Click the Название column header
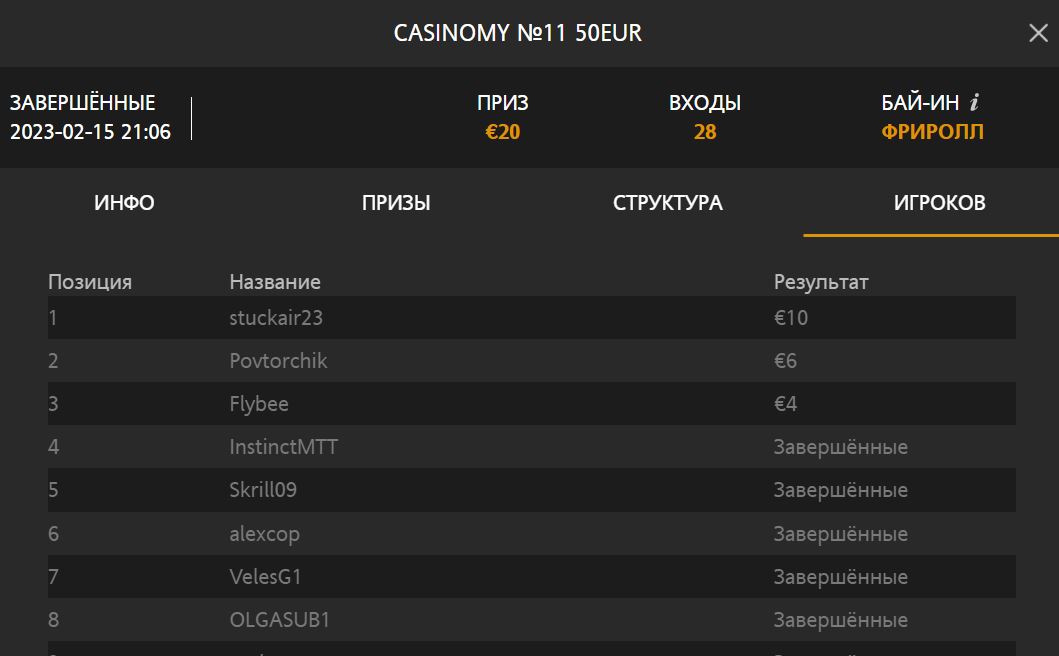 [x=275, y=282]
